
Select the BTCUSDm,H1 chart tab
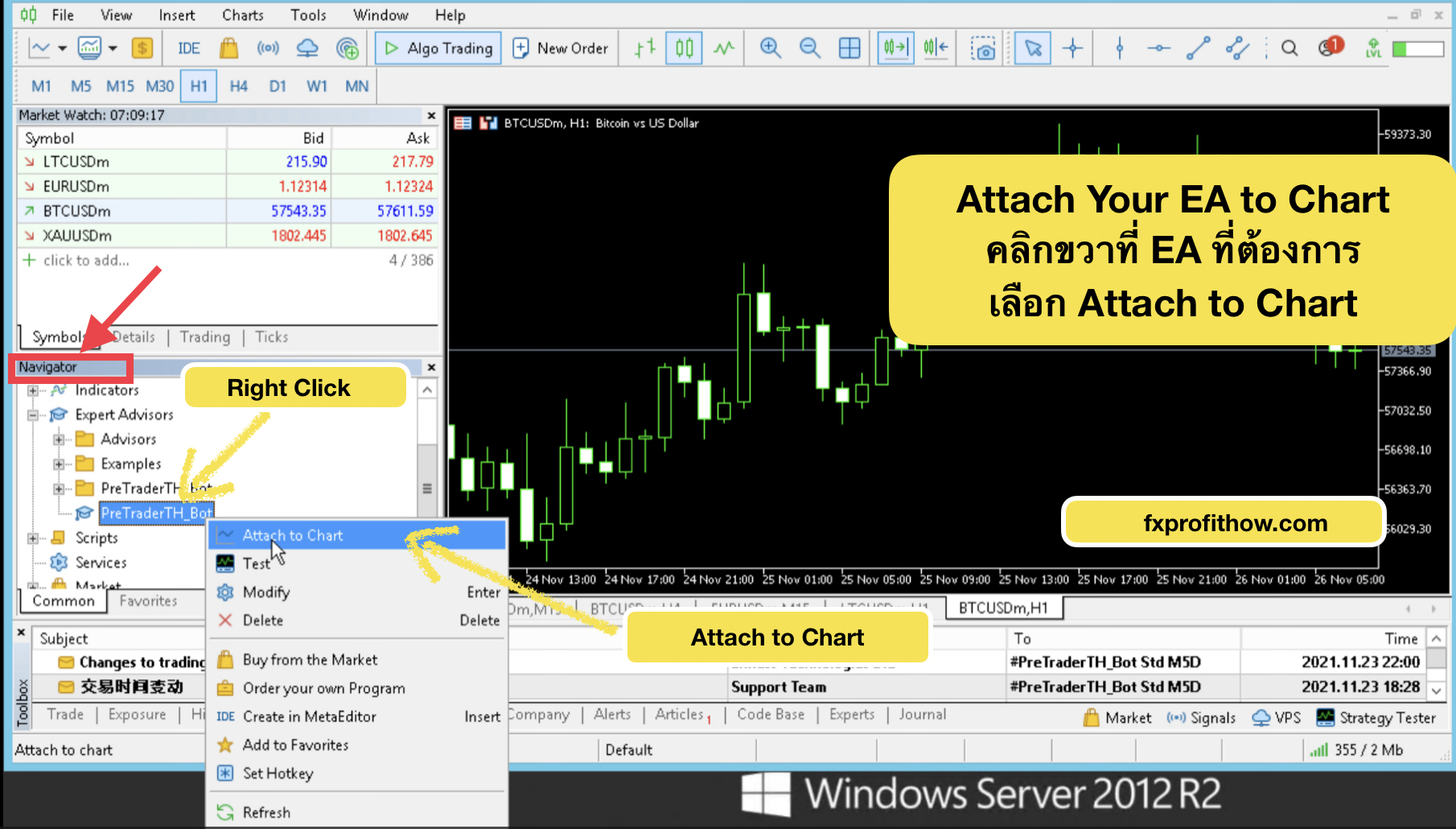point(1004,608)
